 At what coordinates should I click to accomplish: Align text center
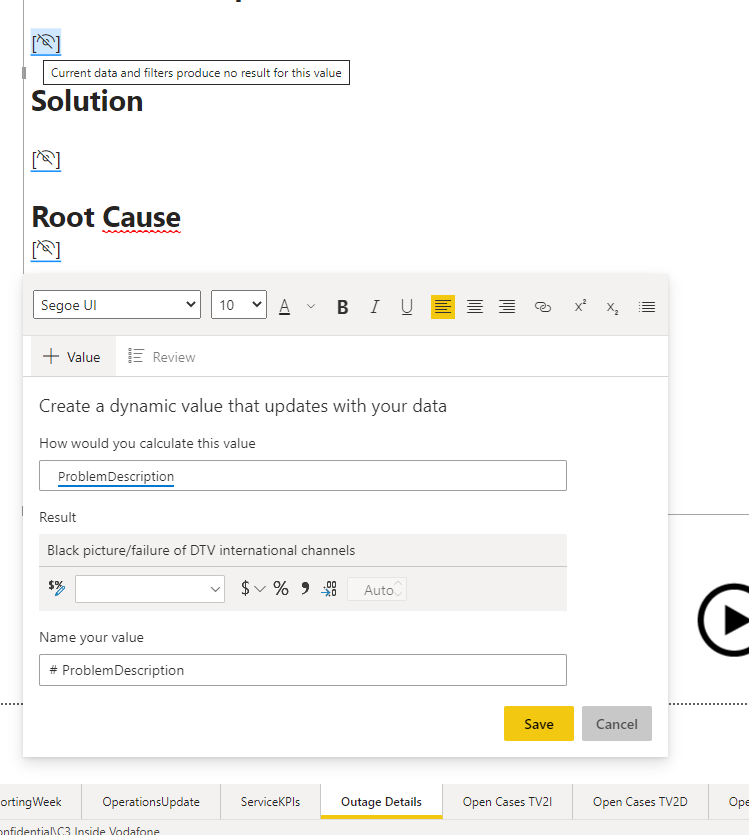(x=475, y=307)
